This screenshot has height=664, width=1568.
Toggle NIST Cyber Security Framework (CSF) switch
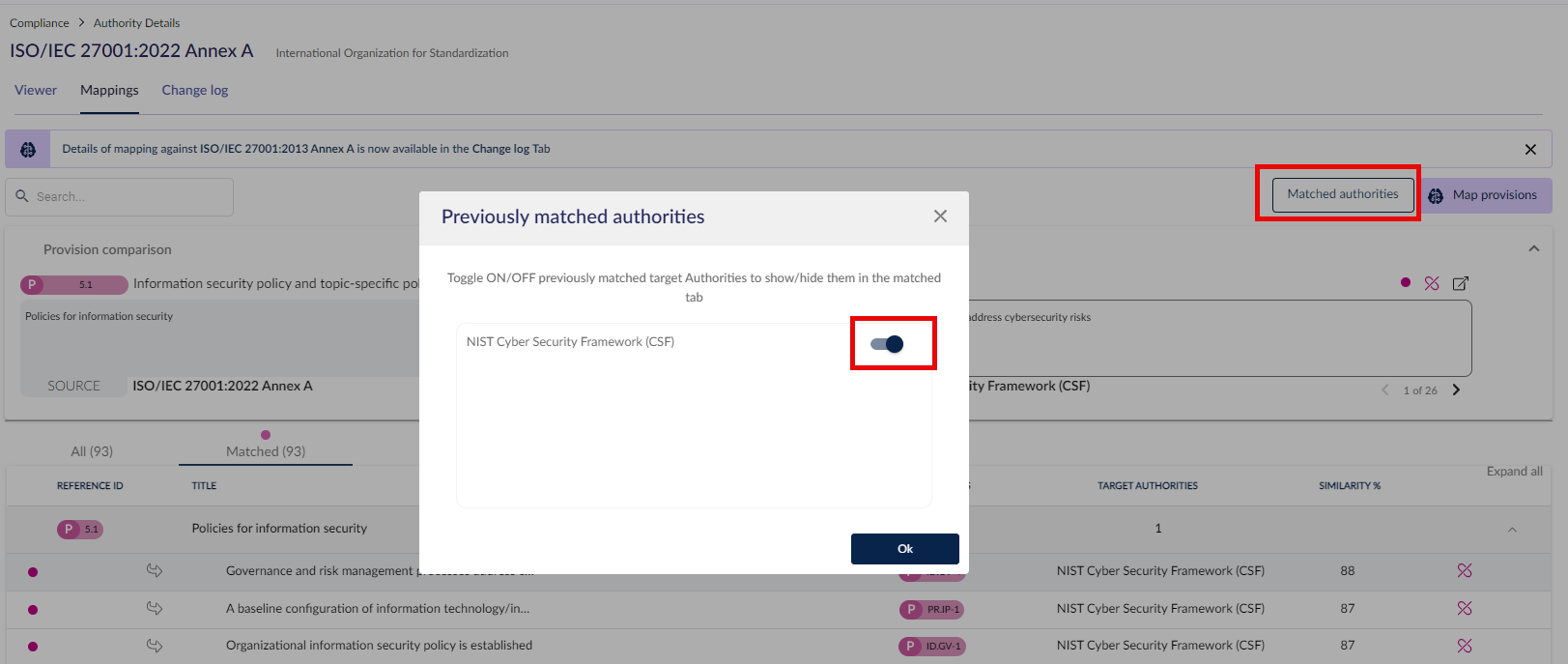(887, 344)
